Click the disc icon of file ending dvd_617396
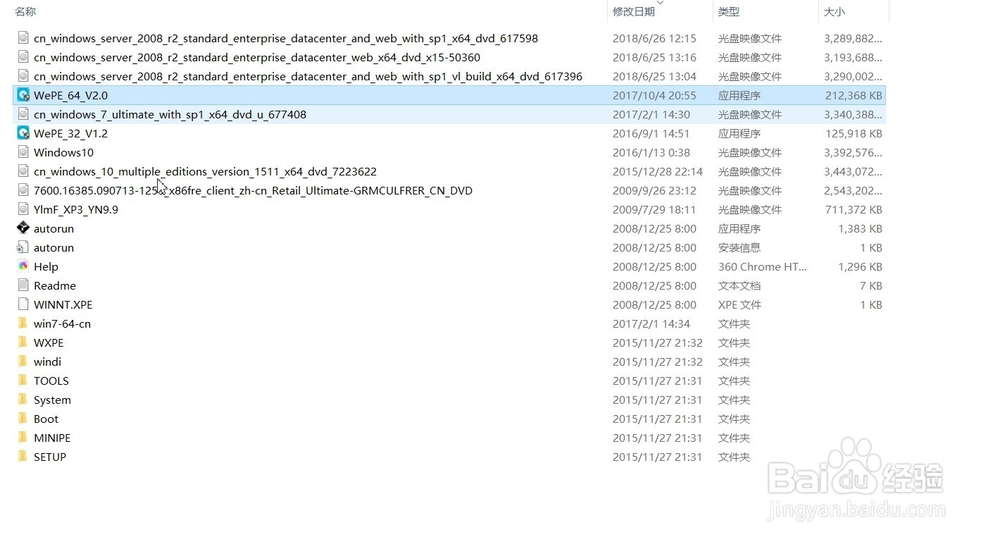1000x544 pixels. point(23,77)
